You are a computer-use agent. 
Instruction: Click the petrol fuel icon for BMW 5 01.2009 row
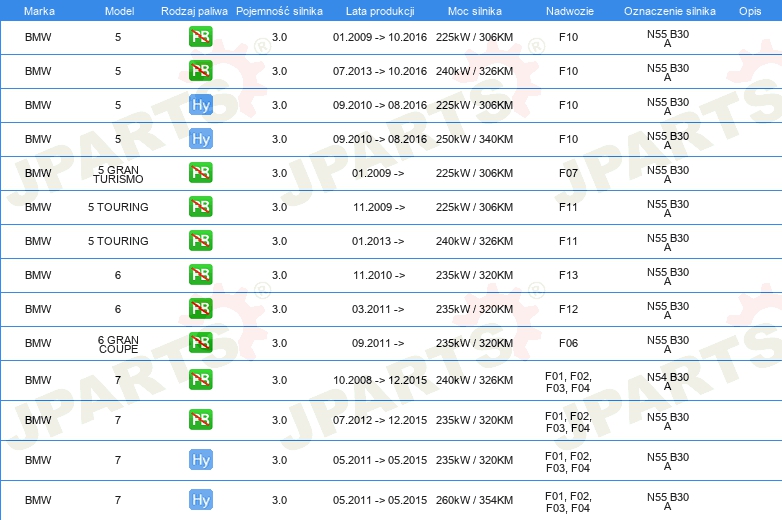pos(200,37)
